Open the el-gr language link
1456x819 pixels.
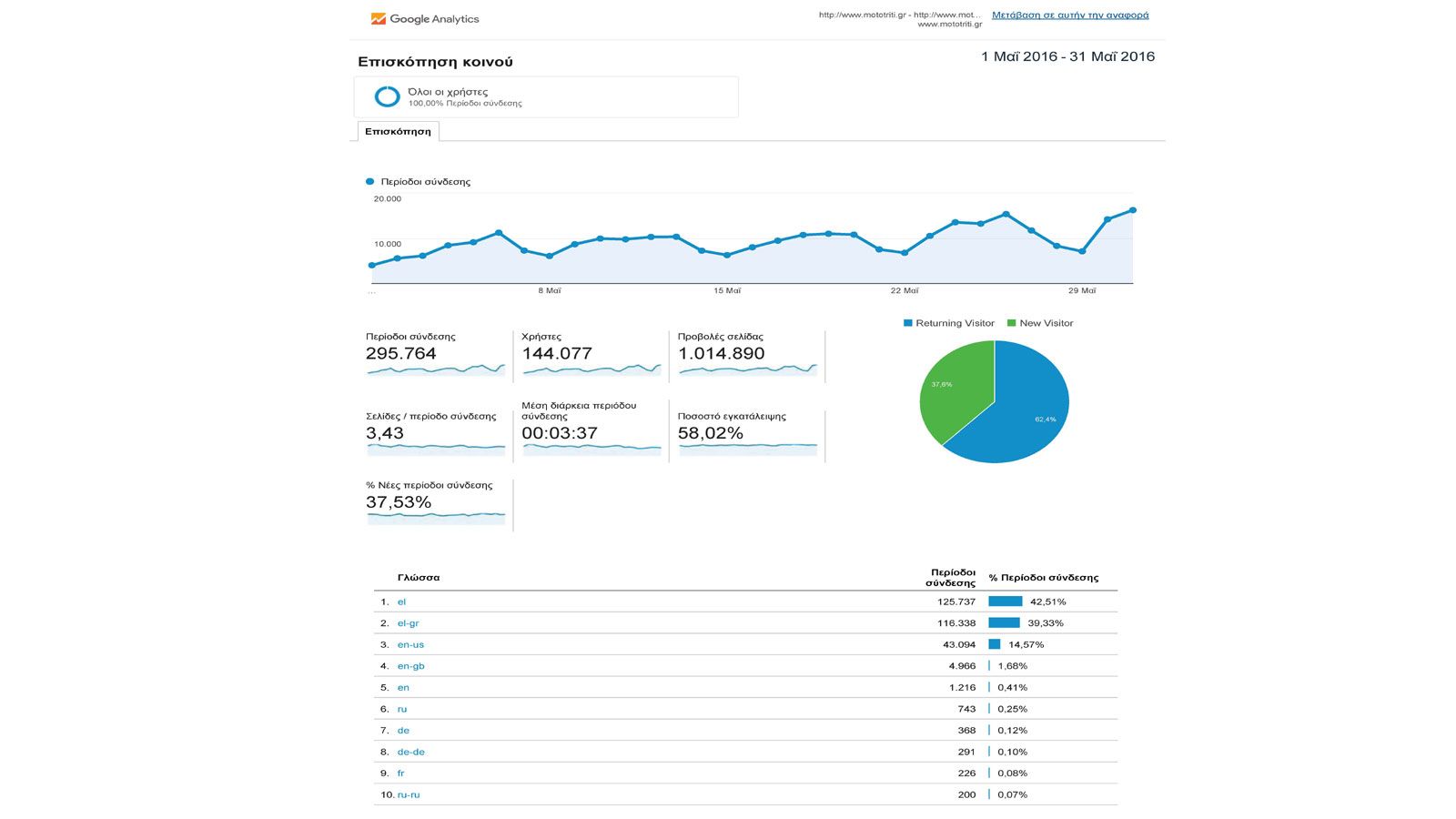coord(408,623)
